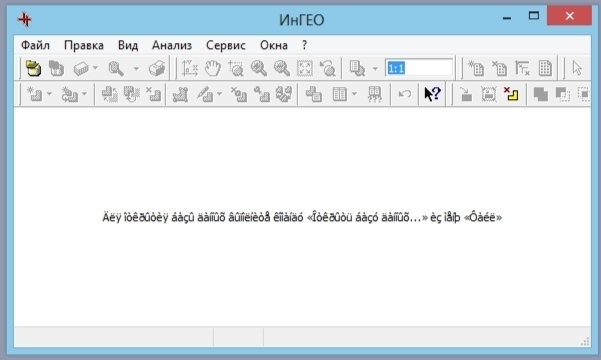Click the search magnifier document icon
Viewport: 601px width, 360px height.
[116, 68]
